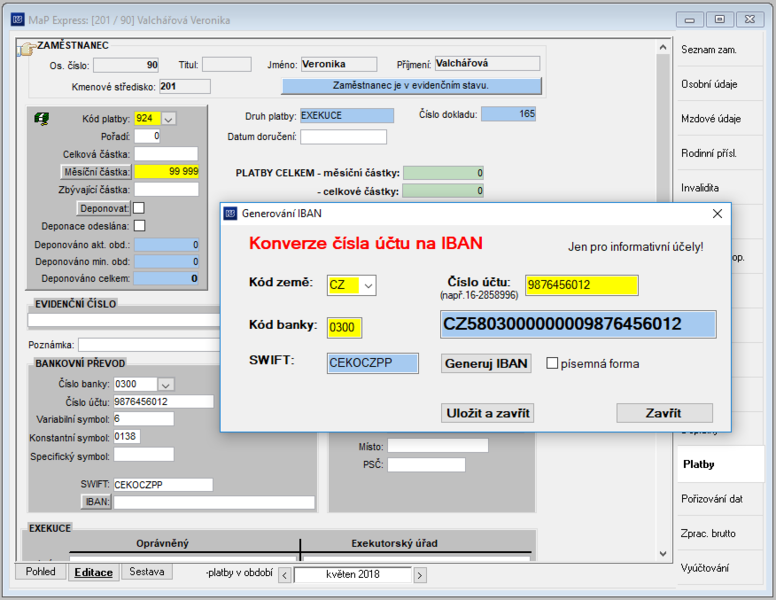Click the Titul input field

pos(227,64)
